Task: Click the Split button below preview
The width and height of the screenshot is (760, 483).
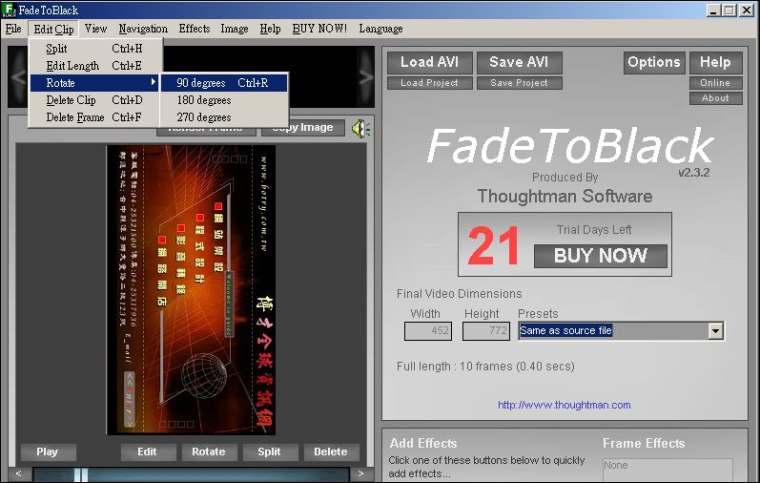Action: (269, 452)
